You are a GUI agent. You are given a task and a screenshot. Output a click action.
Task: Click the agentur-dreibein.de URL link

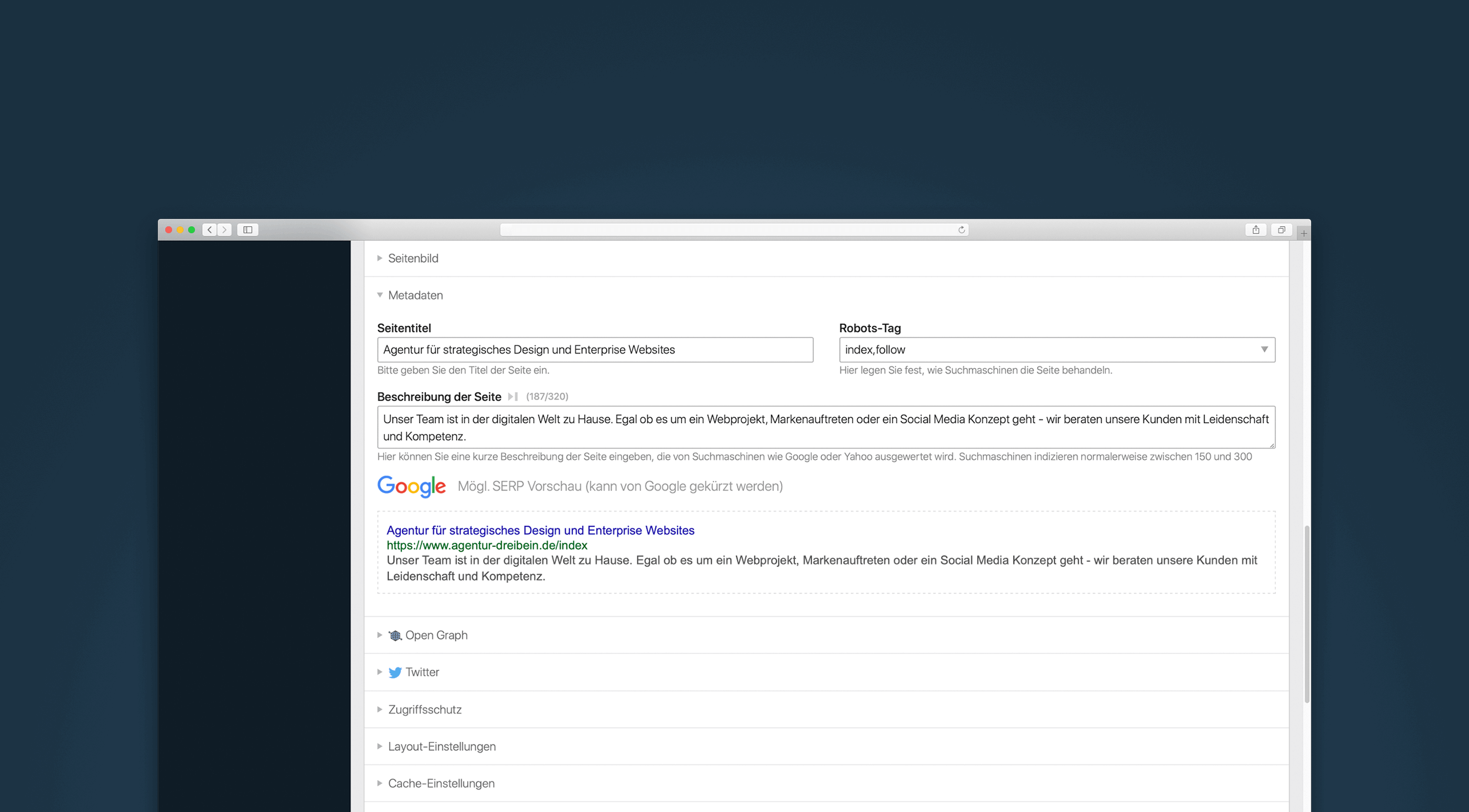tap(486, 545)
